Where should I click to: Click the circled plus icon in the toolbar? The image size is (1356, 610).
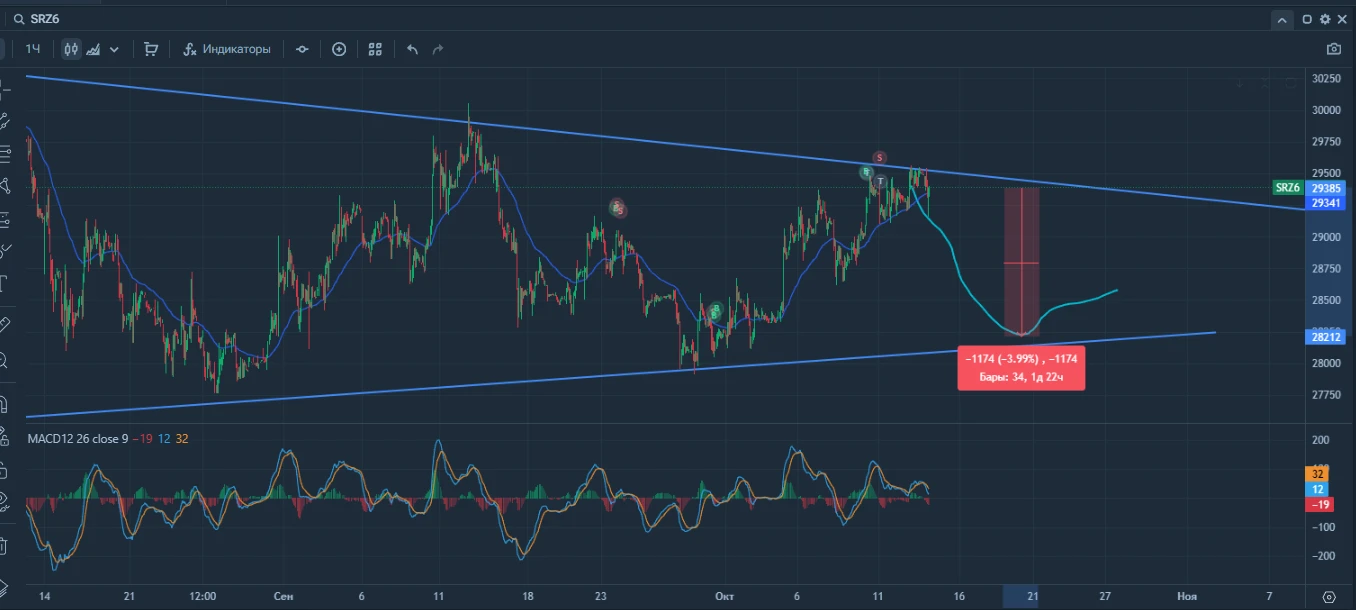point(339,49)
